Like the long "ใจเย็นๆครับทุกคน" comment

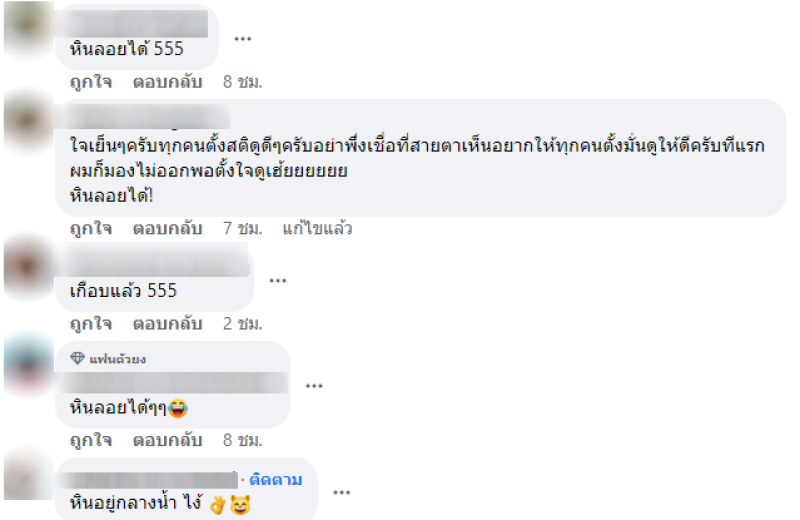pos(91,228)
